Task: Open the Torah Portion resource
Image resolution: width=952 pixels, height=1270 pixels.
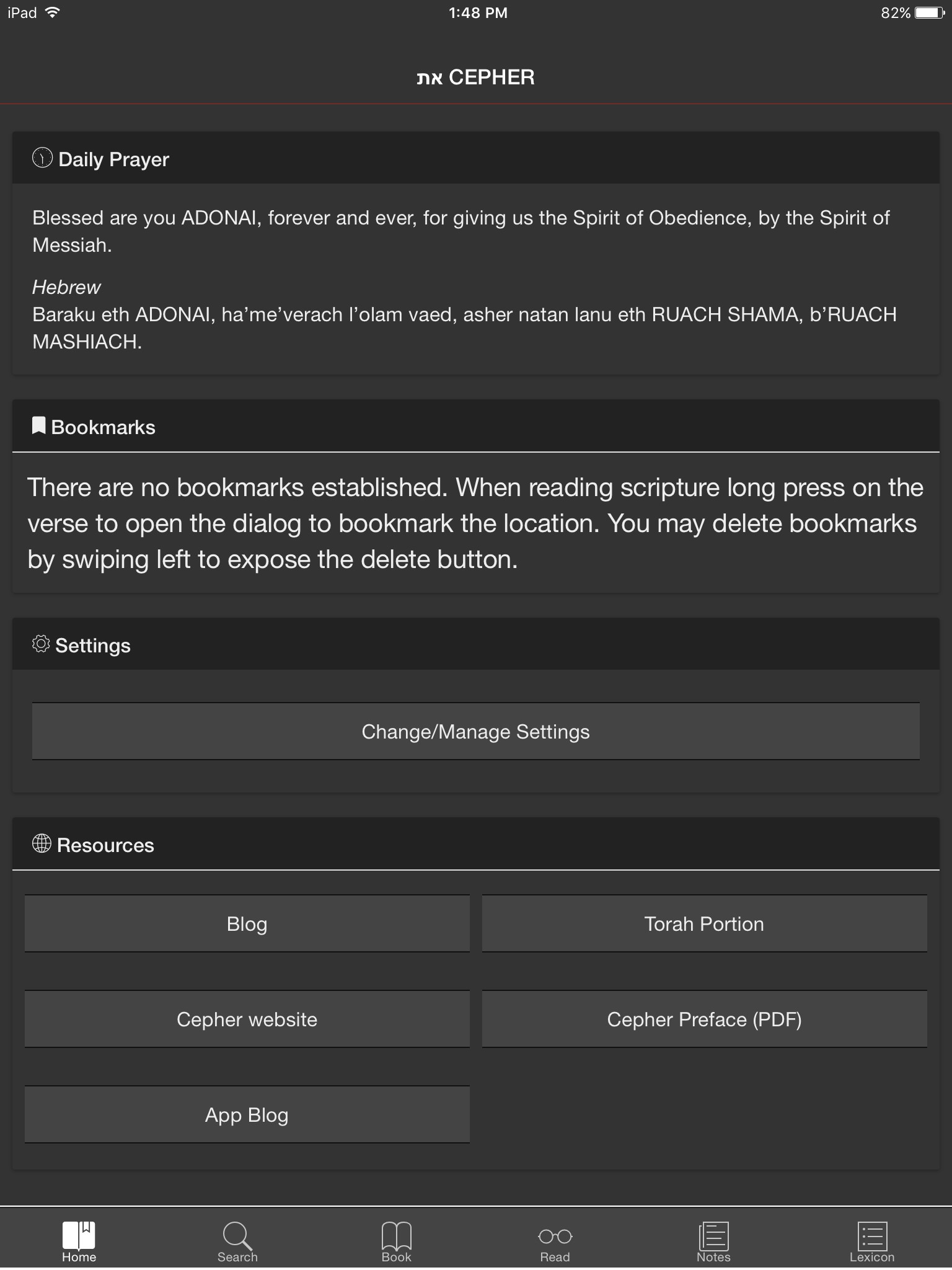Action: click(x=704, y=923)
